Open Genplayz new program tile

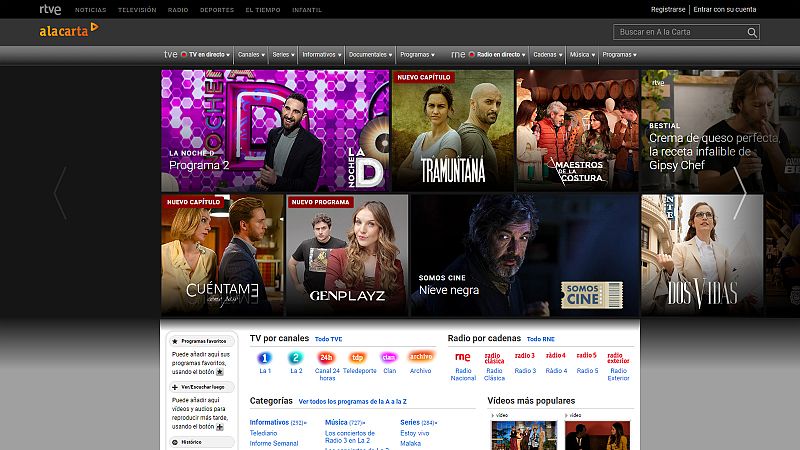pos(346,255)
